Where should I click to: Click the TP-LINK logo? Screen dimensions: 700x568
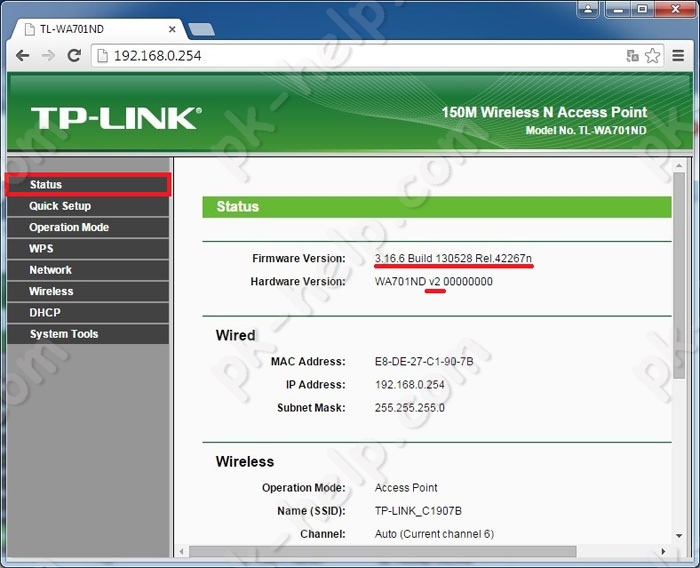click(x=117, y=118)
